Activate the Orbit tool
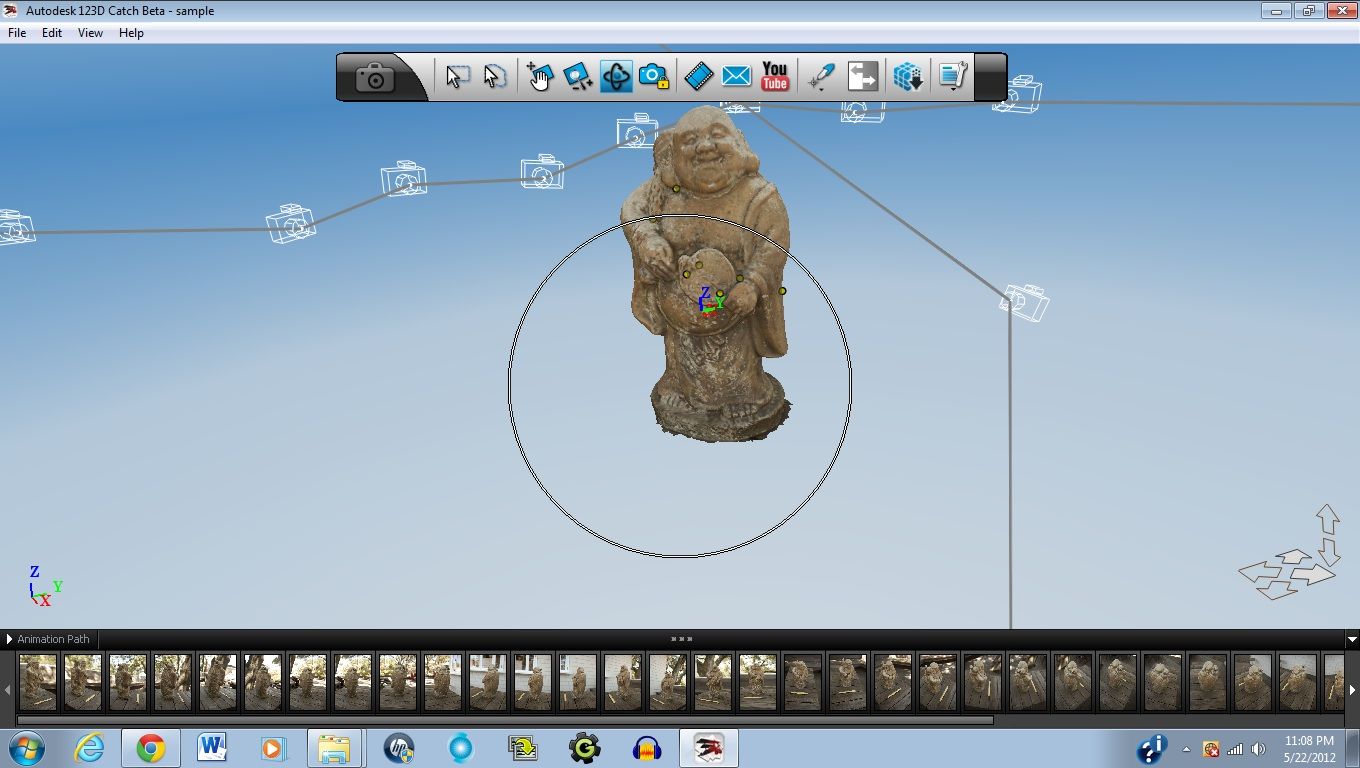This screenshot has width=1360, height=768. click(x=617, y=75)
